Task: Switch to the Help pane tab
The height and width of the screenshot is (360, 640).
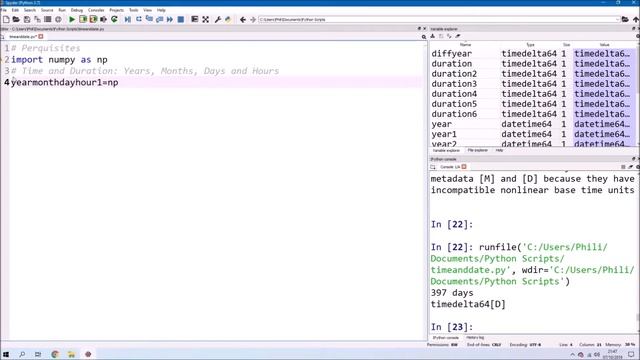Action: [499, 150]
